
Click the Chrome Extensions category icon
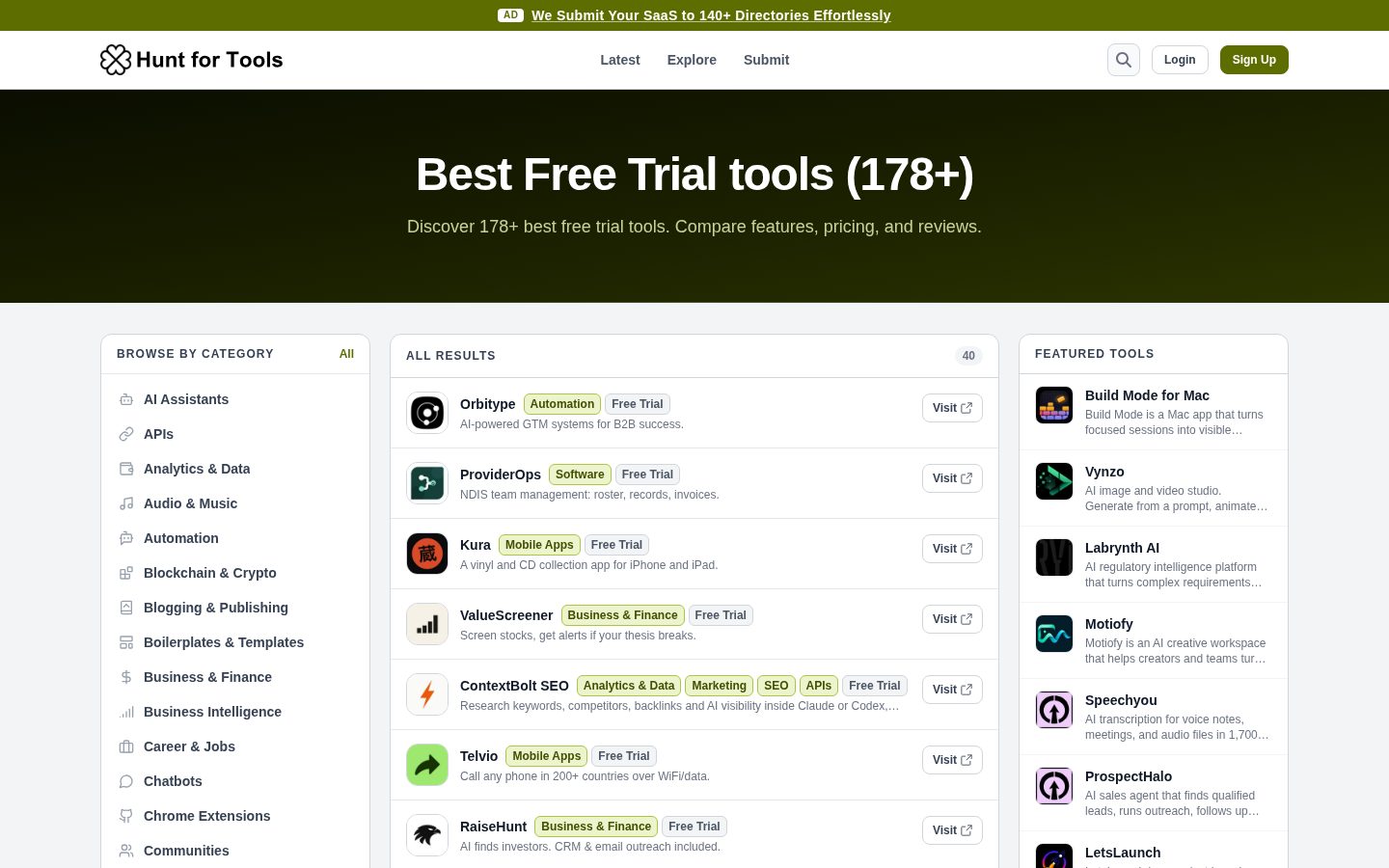click(126, 816)
